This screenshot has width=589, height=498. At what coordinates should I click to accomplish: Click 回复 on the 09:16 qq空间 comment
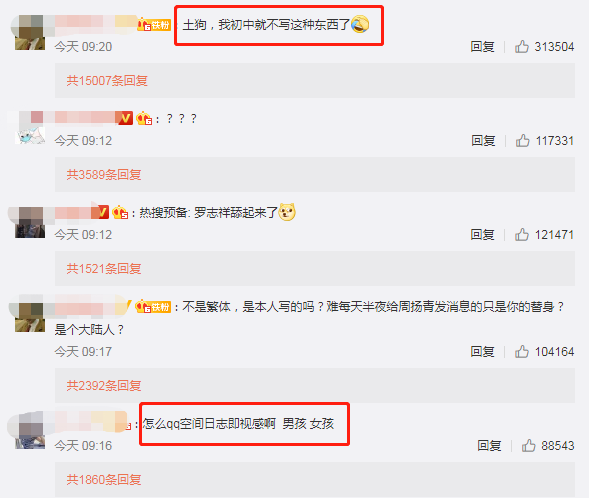pos(489,445)
